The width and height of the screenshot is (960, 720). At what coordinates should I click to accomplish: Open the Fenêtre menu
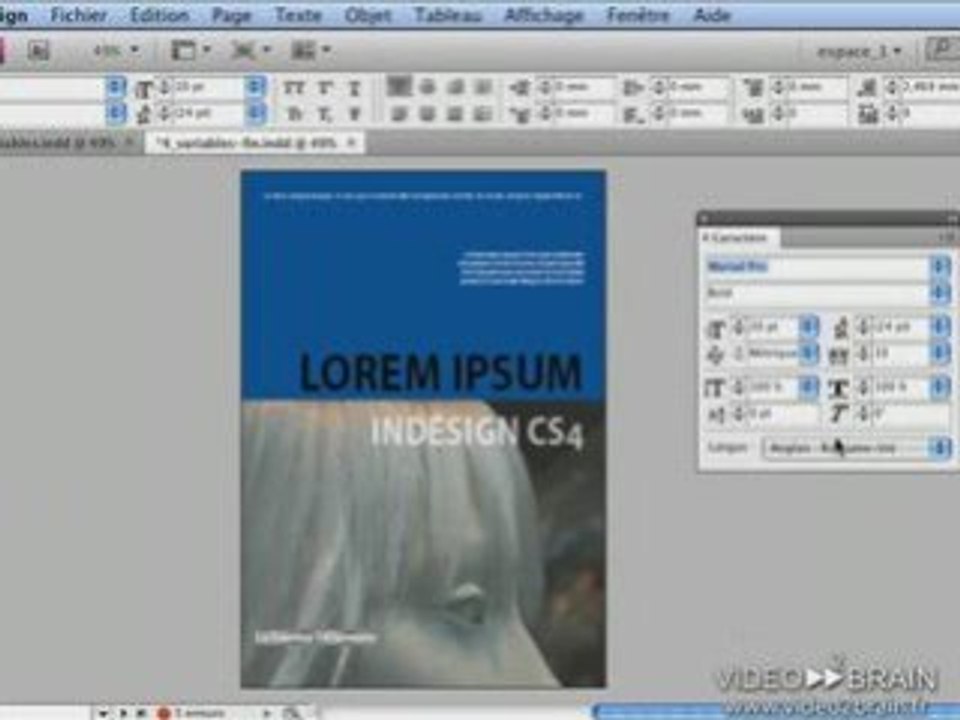(x=637, y=15)
